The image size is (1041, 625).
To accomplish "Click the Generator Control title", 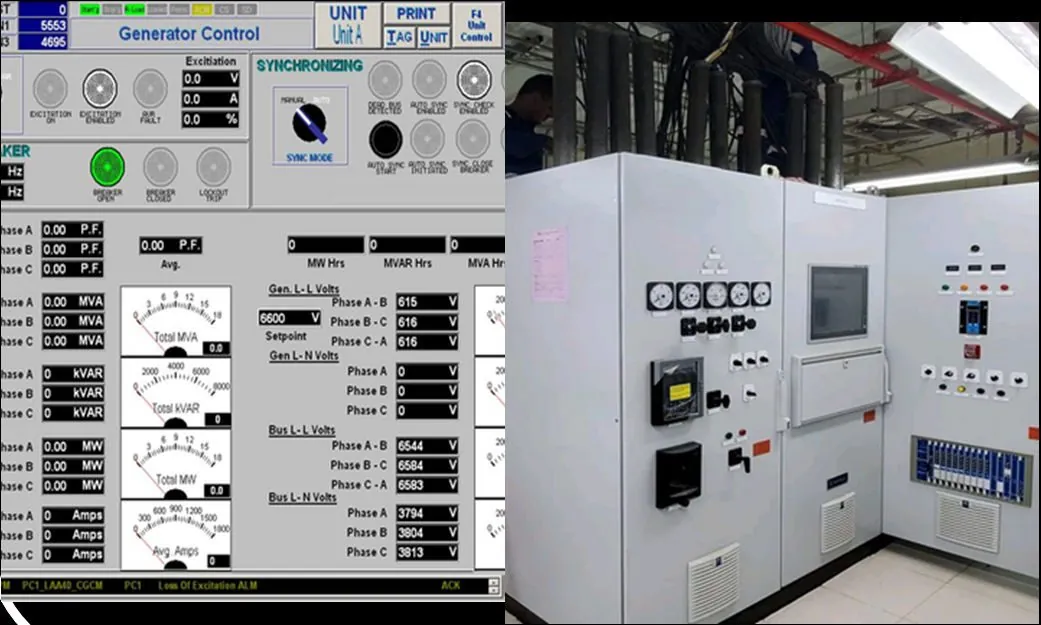I will [x=189, y=34].
